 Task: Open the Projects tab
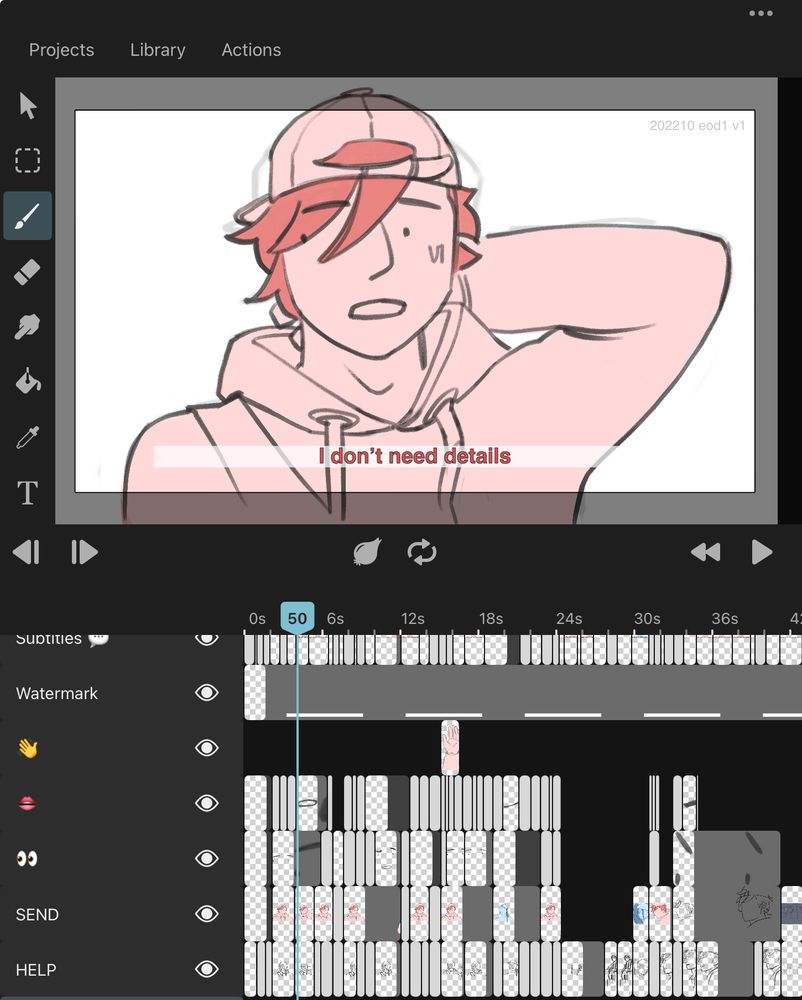pos(61,49)
